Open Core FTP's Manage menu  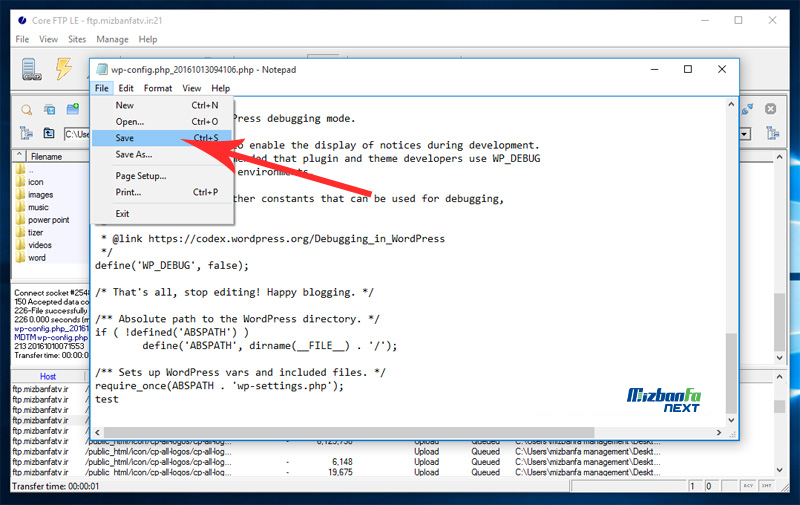pyautogui.click(x=112, y=39)
